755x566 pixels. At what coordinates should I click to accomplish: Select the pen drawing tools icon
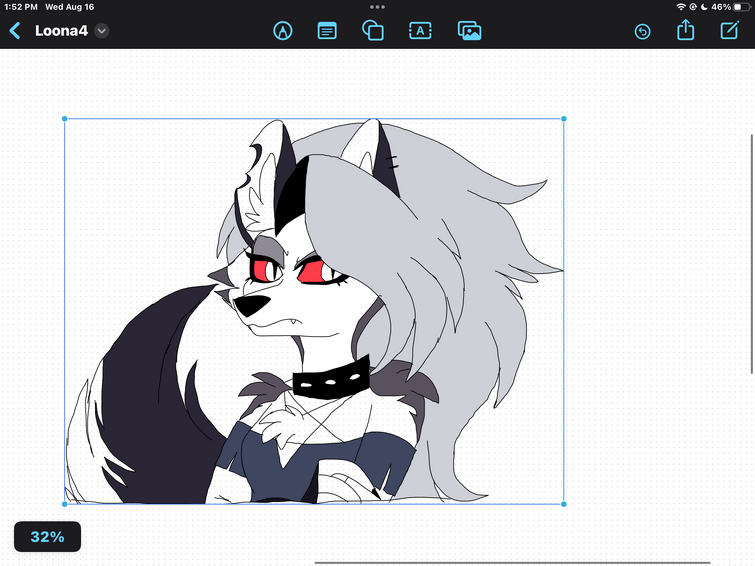[283, 31]
